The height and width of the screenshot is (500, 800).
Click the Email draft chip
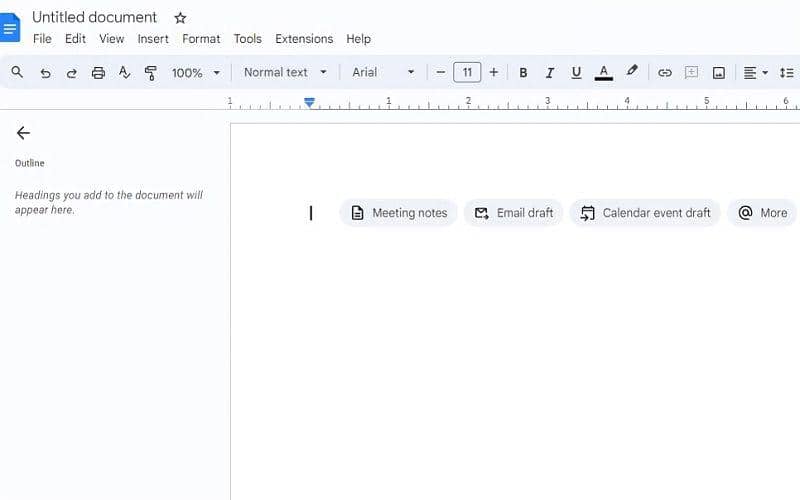click(514, 213)
